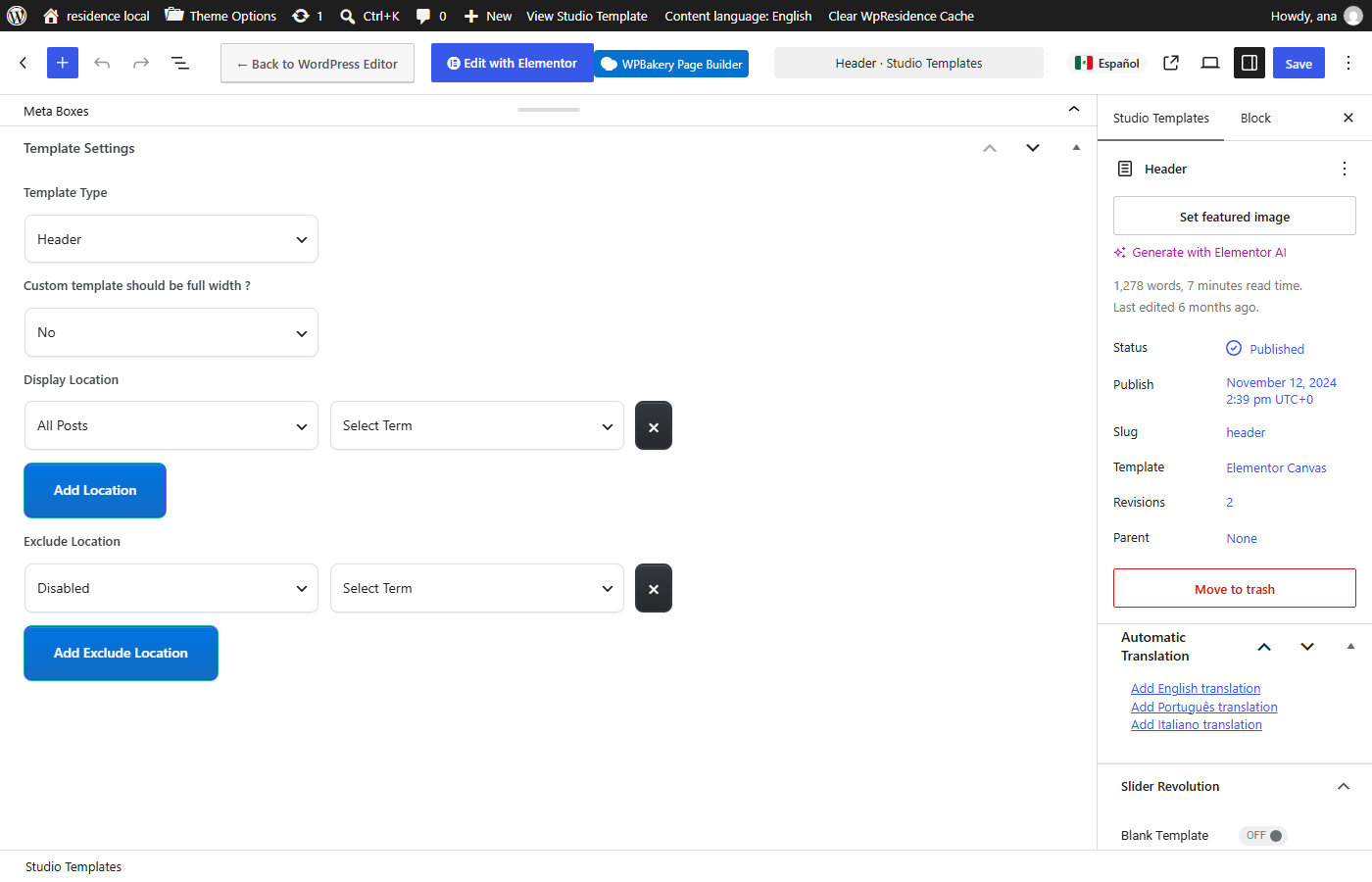Move Automatic Translation box up

[x=1264, y=647]
